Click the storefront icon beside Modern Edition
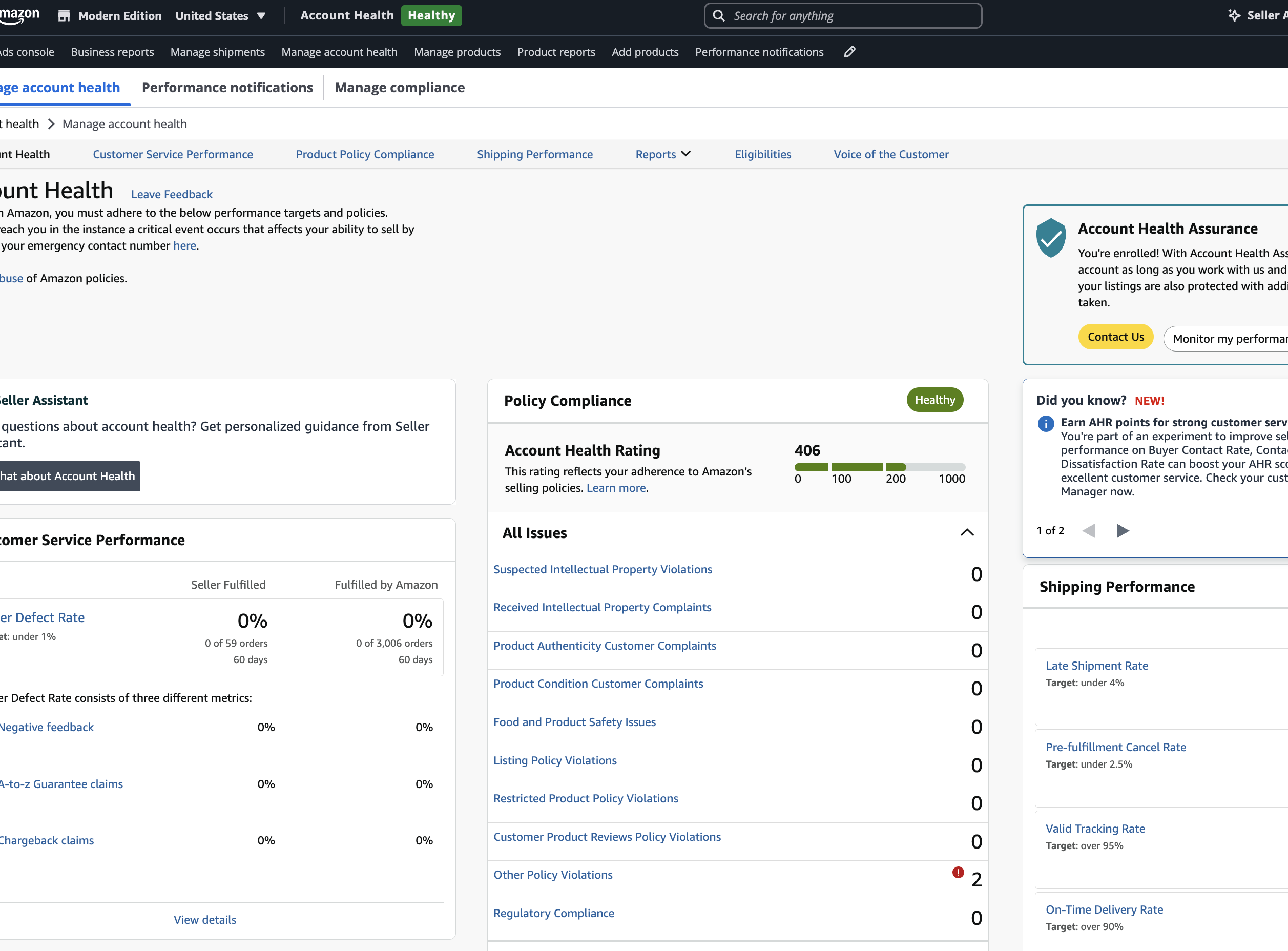Screen dimensions: 1288x951 point(64,15)
